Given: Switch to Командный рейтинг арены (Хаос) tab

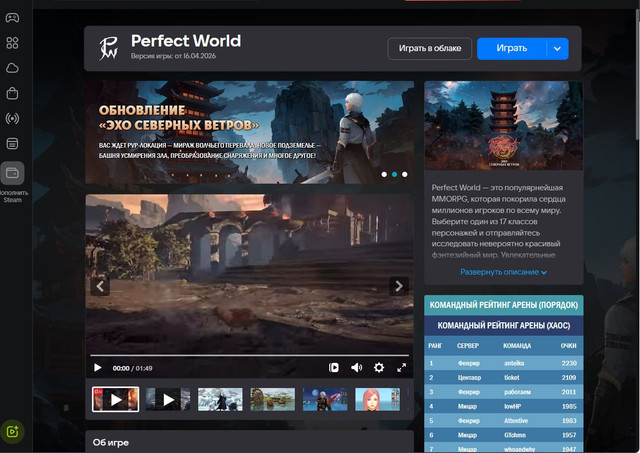Looking at the screenshot, I should (503, 326).
